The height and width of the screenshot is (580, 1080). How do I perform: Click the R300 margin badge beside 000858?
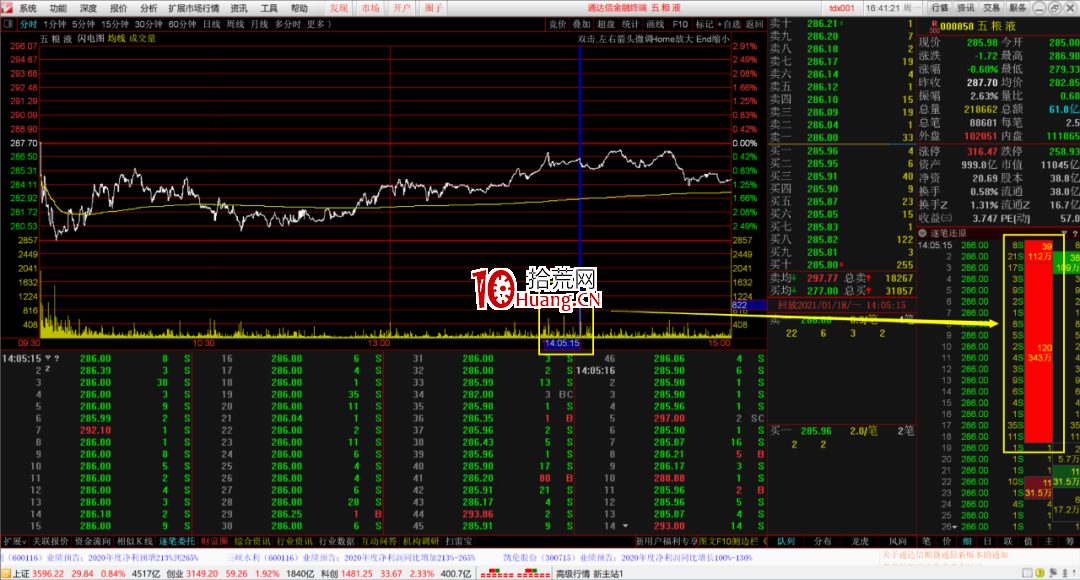pos(933,26)
